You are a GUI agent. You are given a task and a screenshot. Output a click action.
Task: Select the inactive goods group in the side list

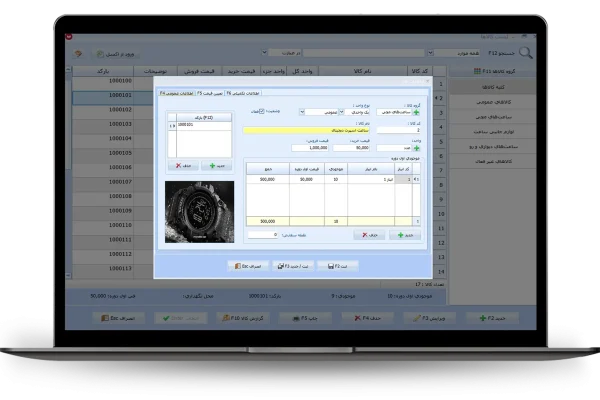492,162
